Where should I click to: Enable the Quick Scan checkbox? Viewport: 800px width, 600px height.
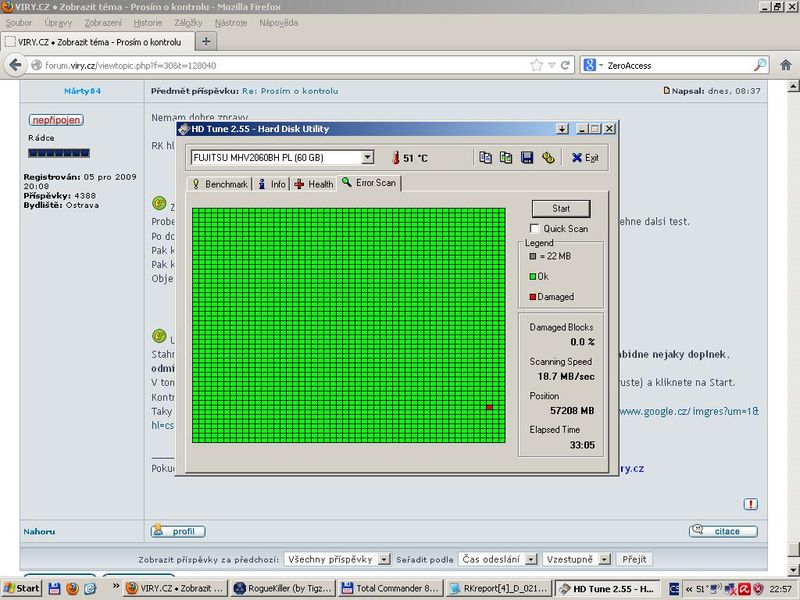pos(535,228)
